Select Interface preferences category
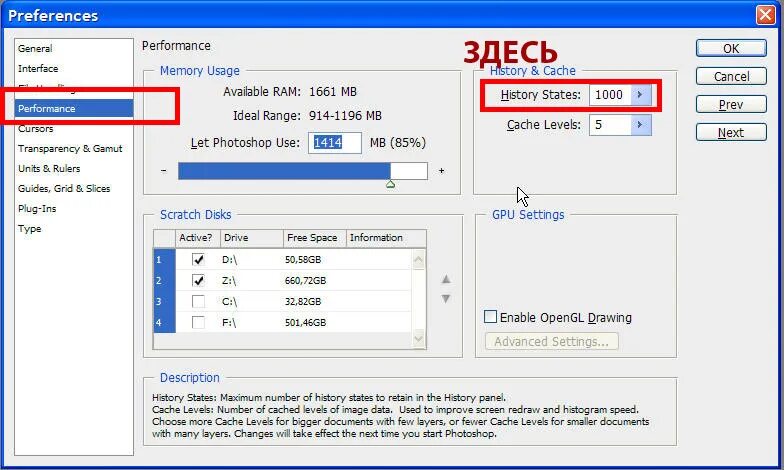This screenshot has height=470, width=784. click(x=38, y=68)
